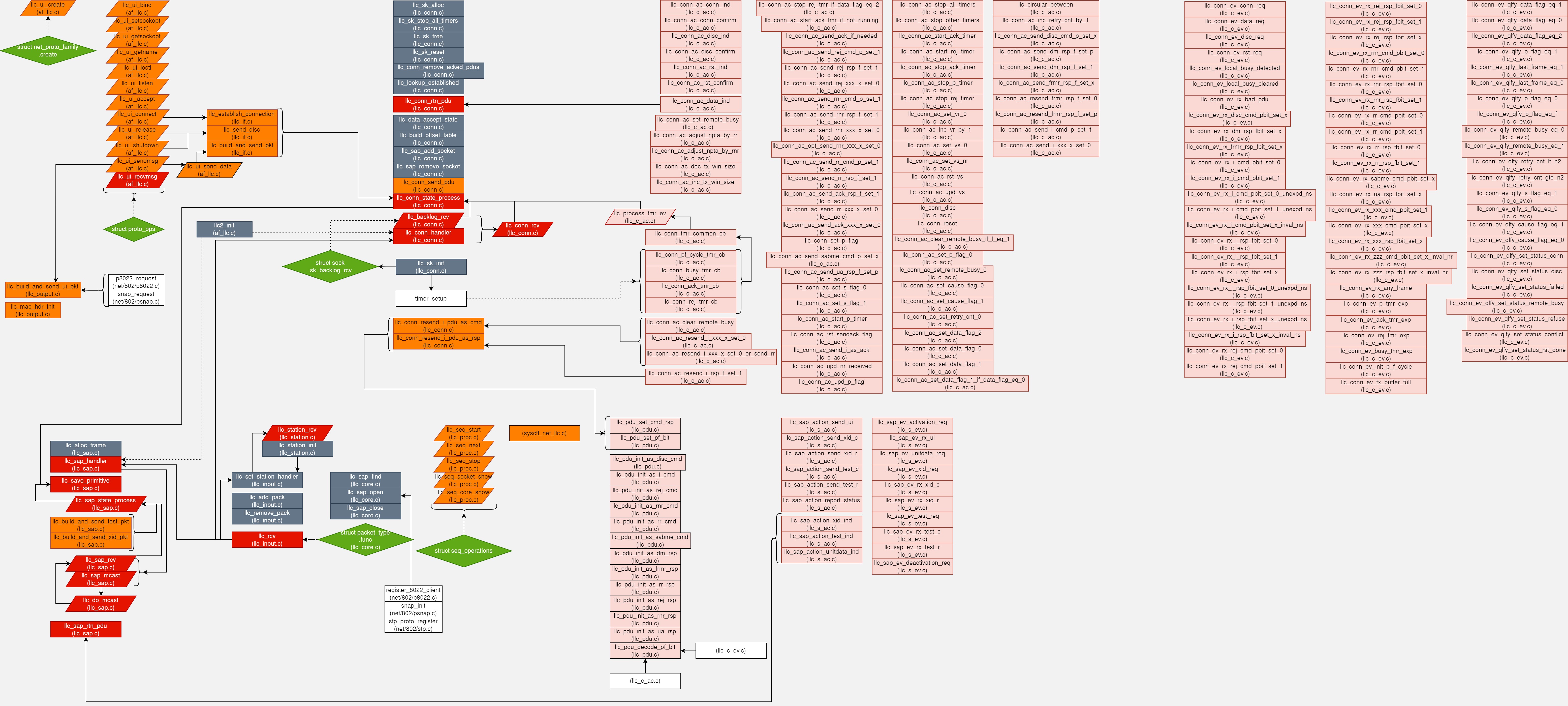This screenshot has height=706, width=1568.
Task: Select the timer_setup box
Action: point(431,299)
